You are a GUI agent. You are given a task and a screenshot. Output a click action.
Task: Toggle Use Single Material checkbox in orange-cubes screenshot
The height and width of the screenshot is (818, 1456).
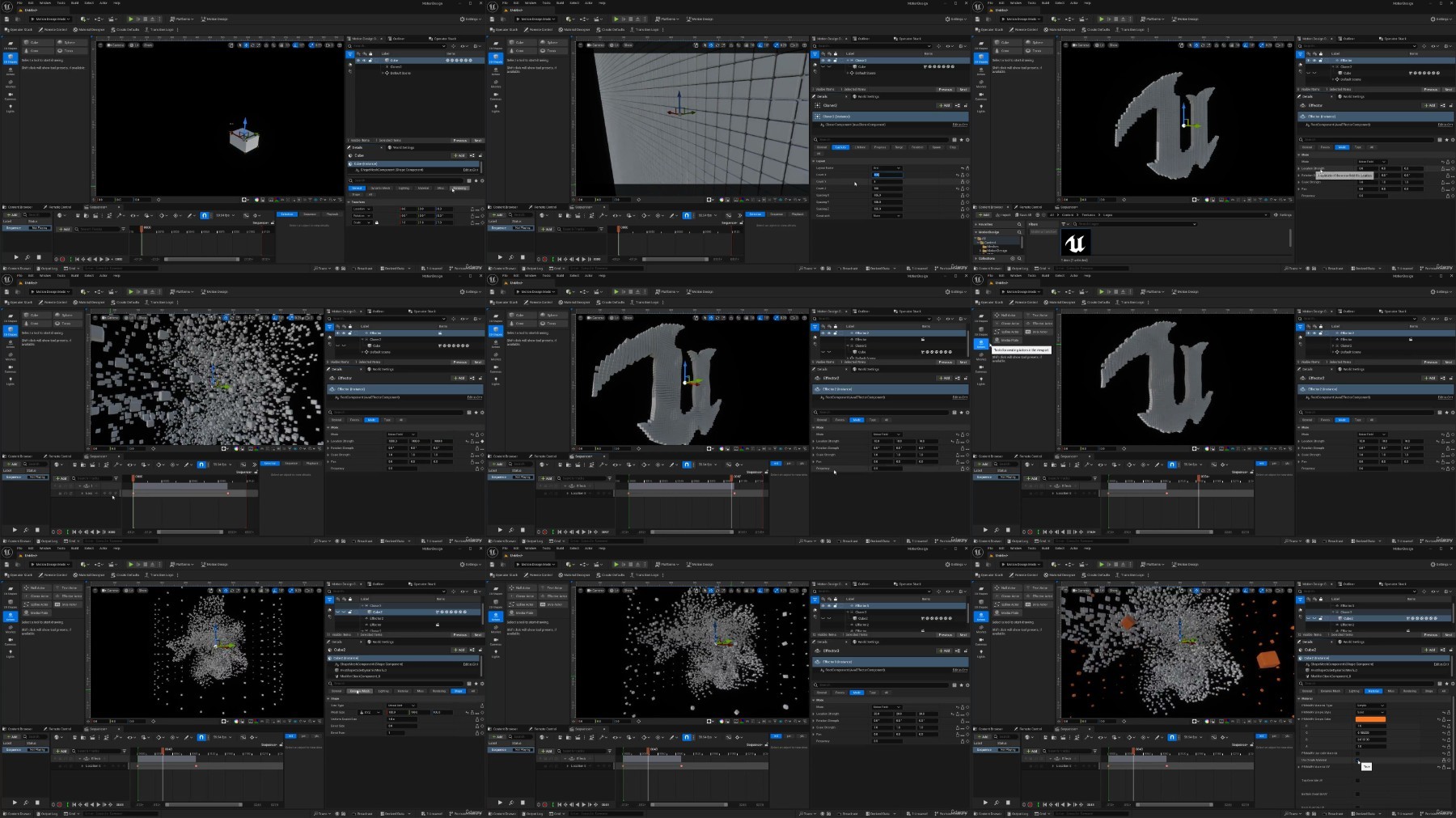(1357, 760)
